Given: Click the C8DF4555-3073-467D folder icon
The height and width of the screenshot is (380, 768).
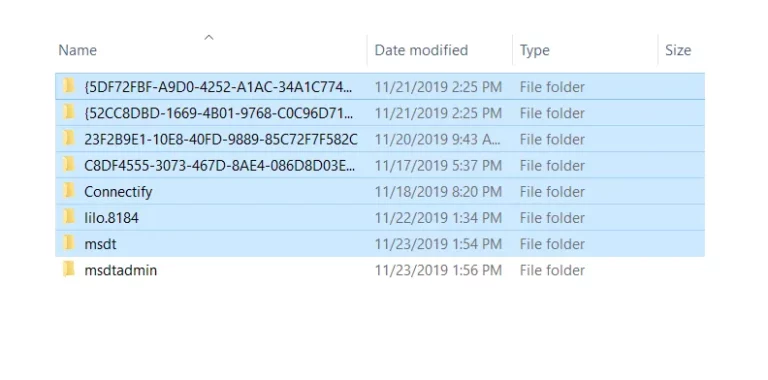Looking at the screenshot, I should [69, 165].
